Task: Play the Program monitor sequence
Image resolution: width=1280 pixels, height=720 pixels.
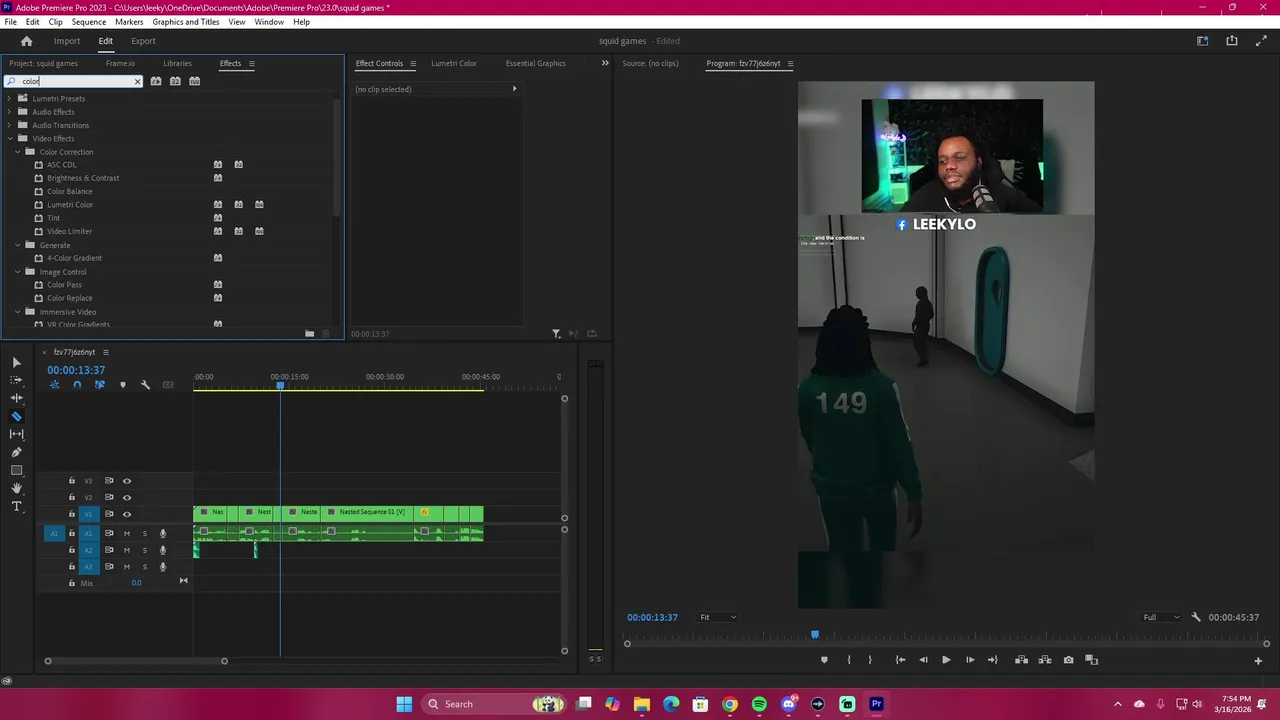Action: [x=946, y=660]
